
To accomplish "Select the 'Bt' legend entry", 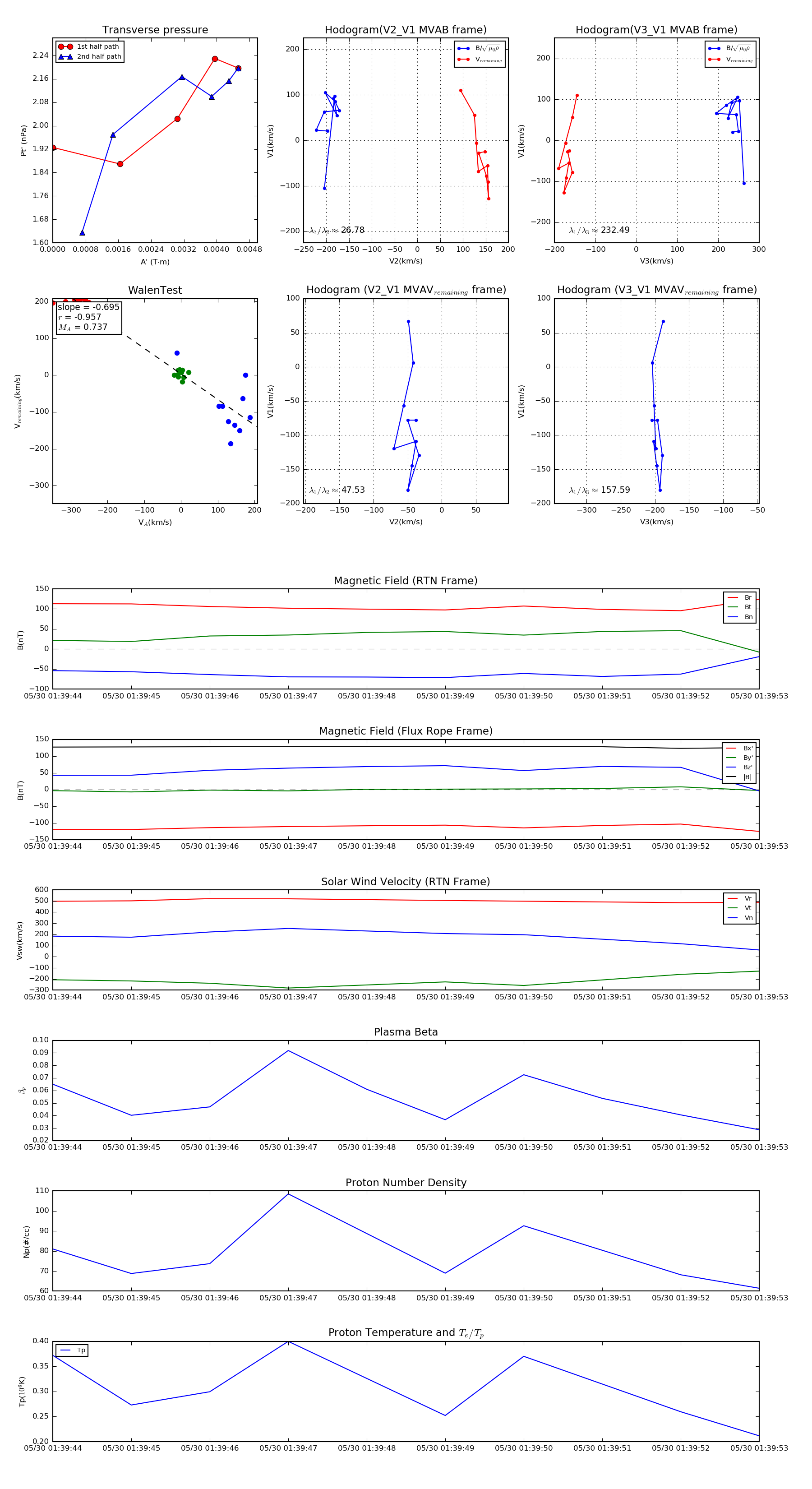I will tap(740, 607).
